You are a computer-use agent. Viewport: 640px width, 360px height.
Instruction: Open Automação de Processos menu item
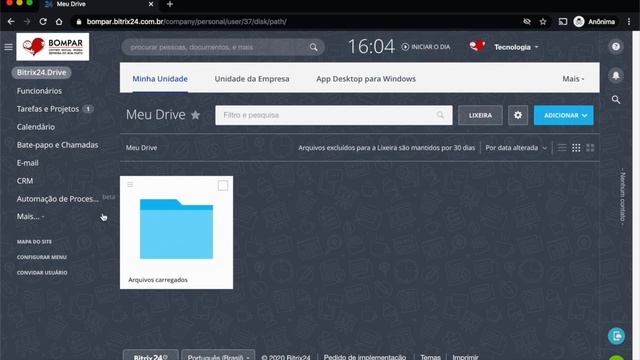(58, 199)
